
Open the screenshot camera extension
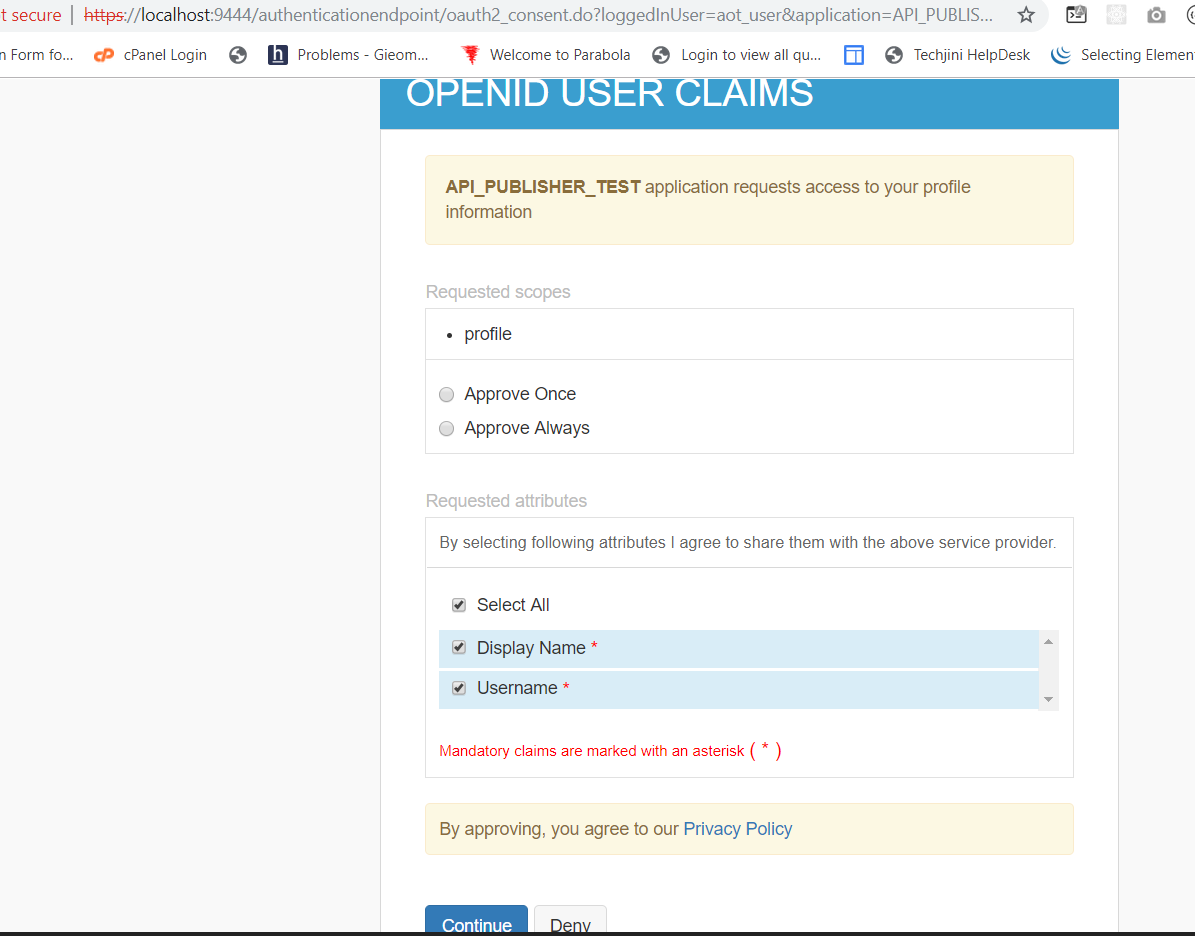[x=1156, y=15]
